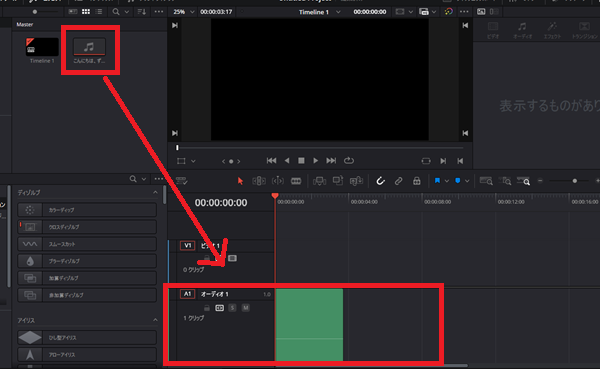Image resolution: width=600 pixels, height=369 pixels.
Task: Open media pool search filter dropdown
Action: click(x=127, y=12)
